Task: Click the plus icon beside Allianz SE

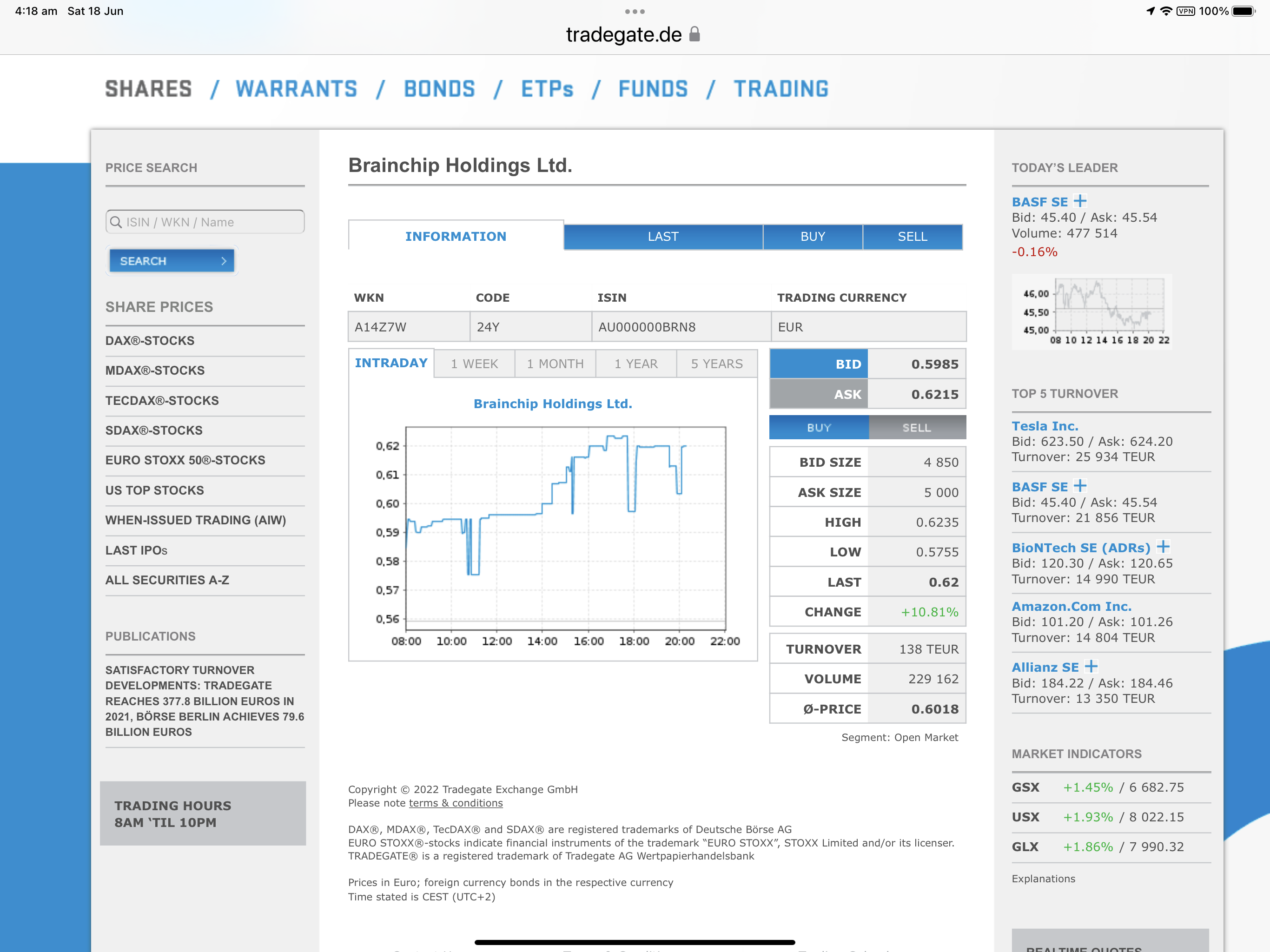Action: (x=1091, y=666)
